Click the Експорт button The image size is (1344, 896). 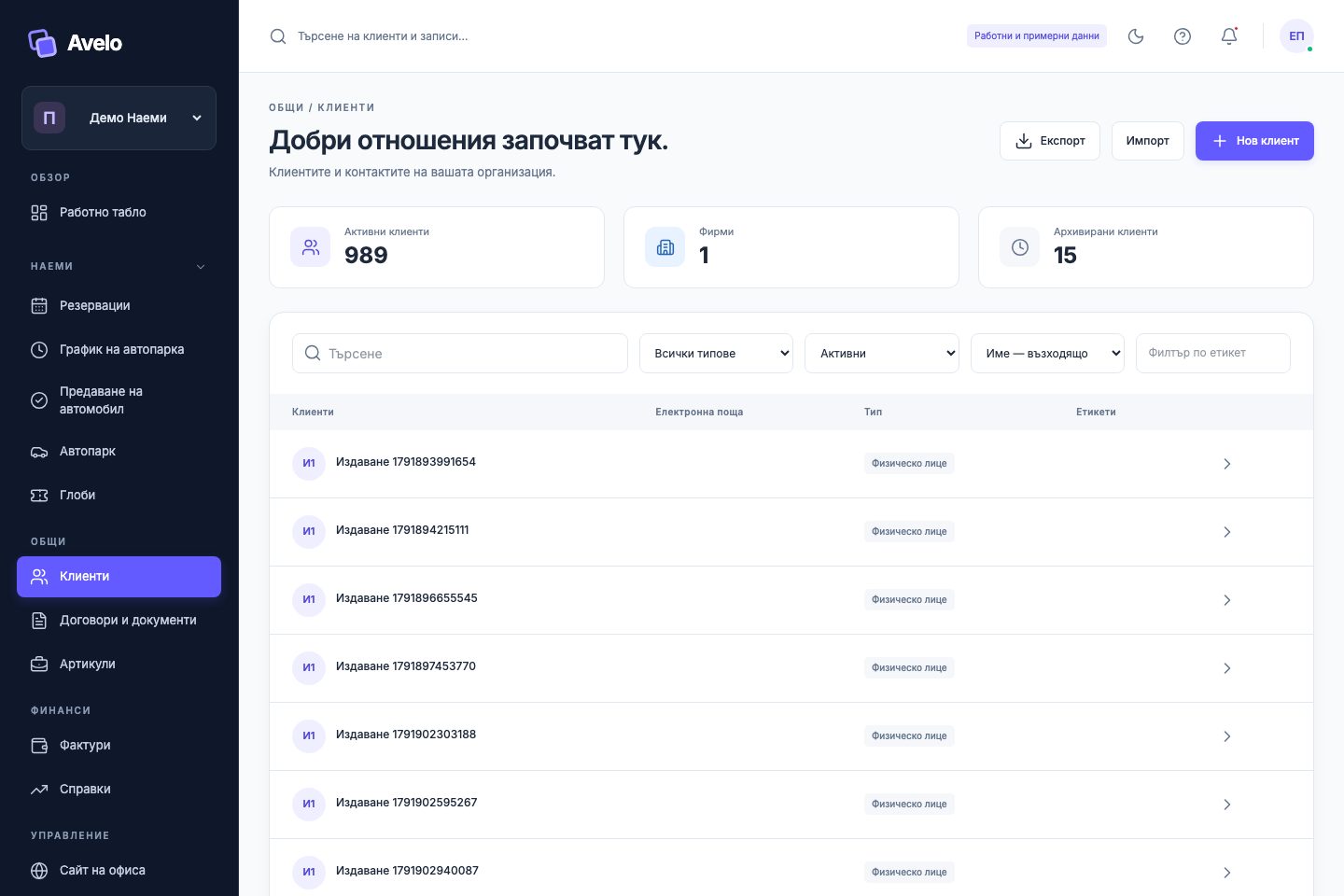point(1050,141)
